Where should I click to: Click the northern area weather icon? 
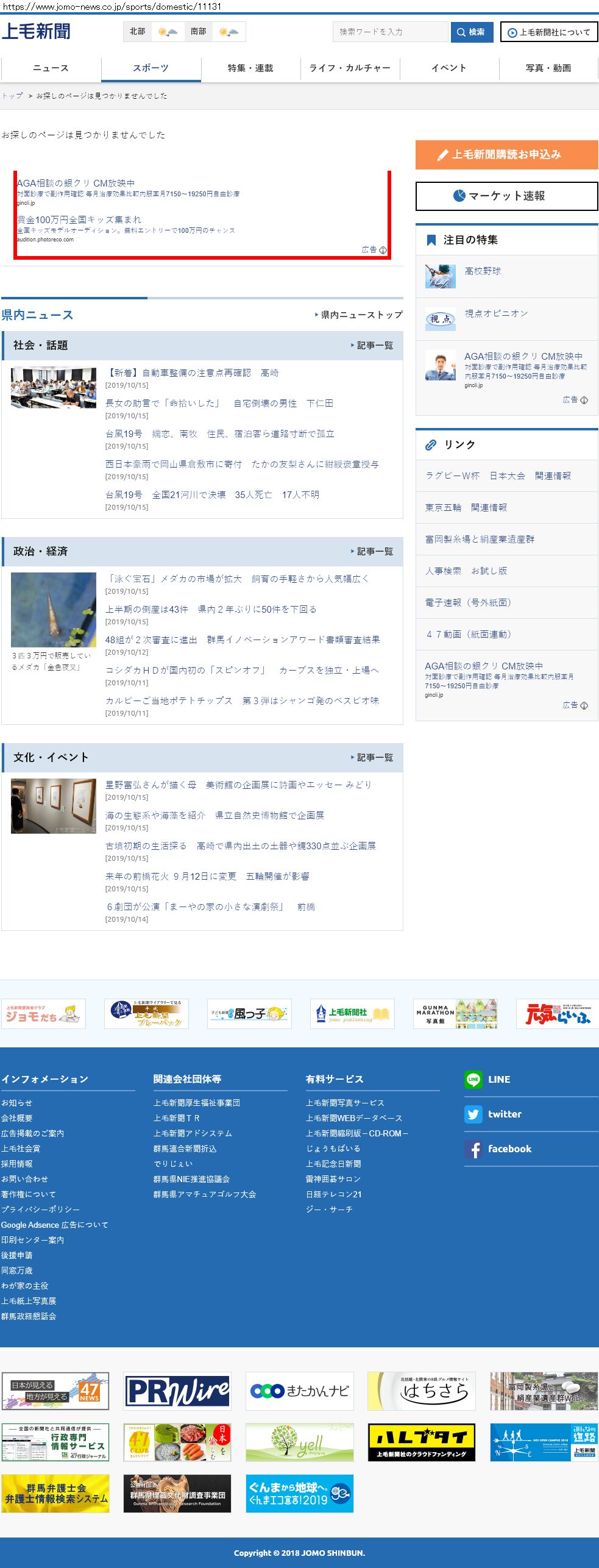coord(168,32)
